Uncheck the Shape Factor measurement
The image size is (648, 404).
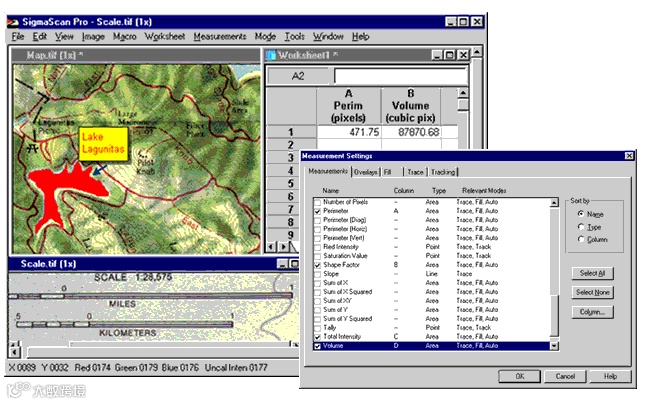pyautogui.click(x=317, y=265)
